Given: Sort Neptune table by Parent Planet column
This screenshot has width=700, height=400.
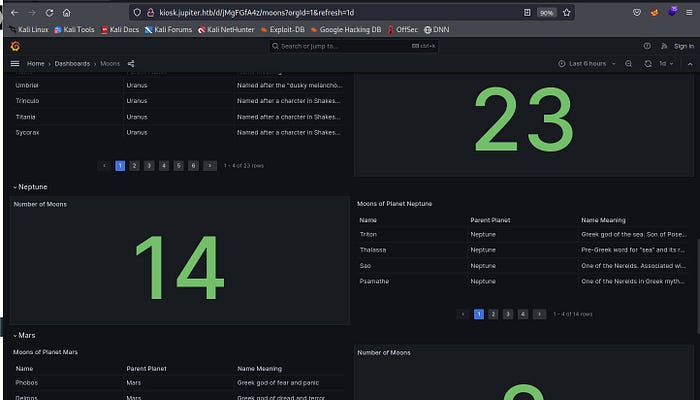Looking at the screenshot, I should pos(490,220).
